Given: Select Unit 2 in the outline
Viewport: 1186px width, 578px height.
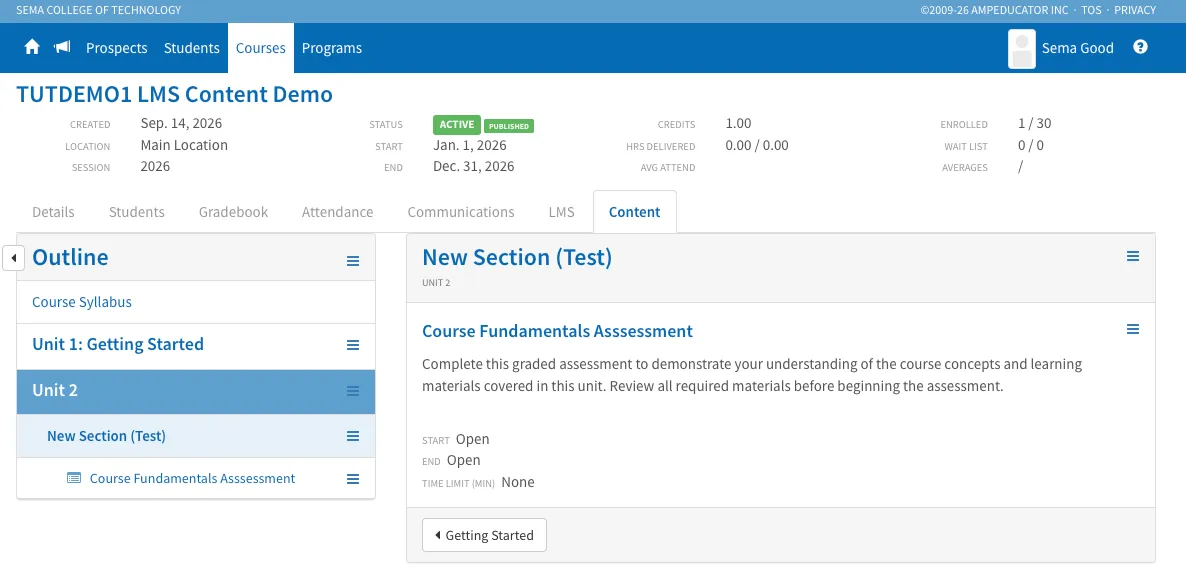Looking at the screenshot, I should click(55, 390).
